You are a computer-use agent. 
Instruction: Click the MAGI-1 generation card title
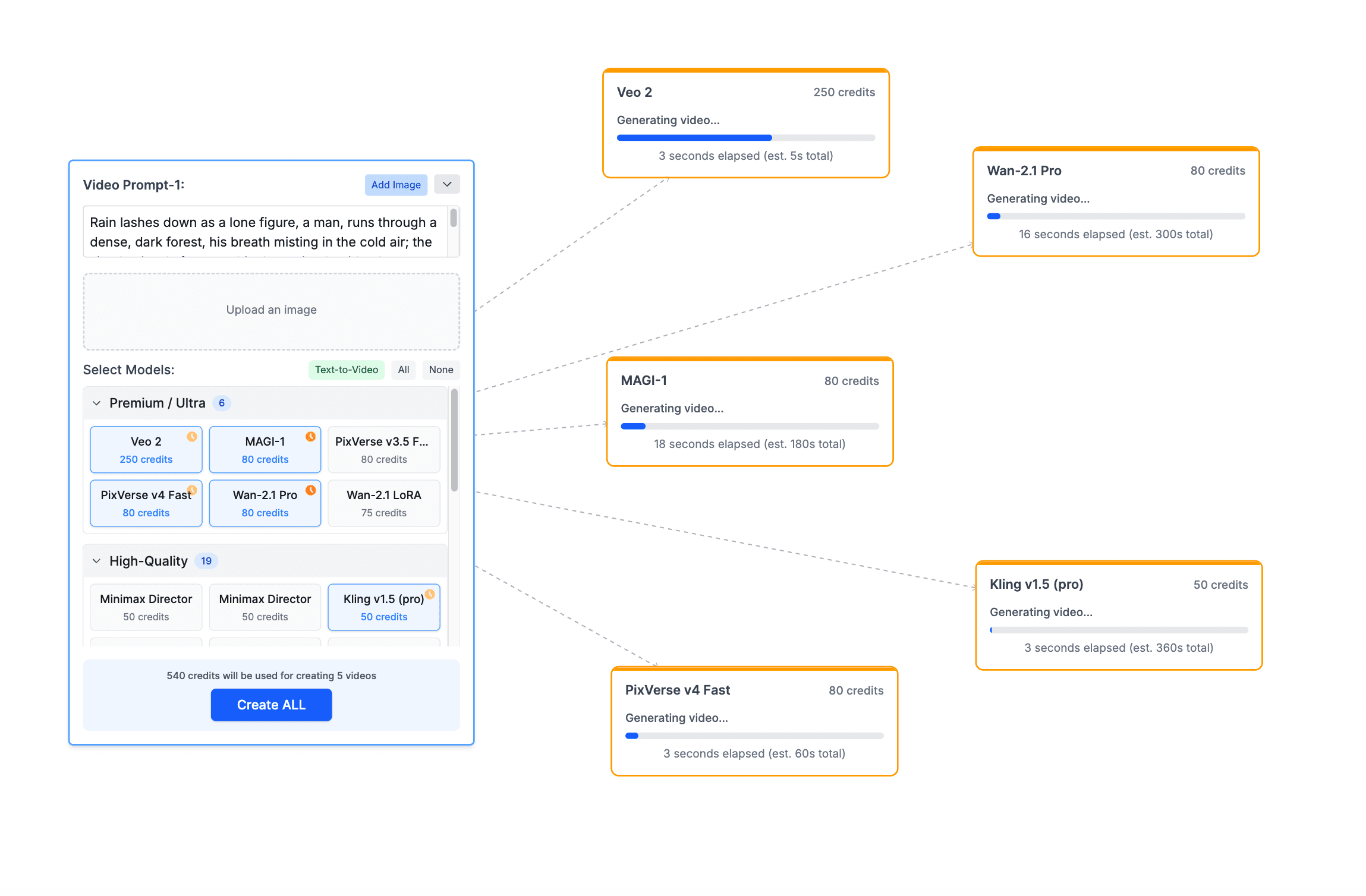coord(644,380)
